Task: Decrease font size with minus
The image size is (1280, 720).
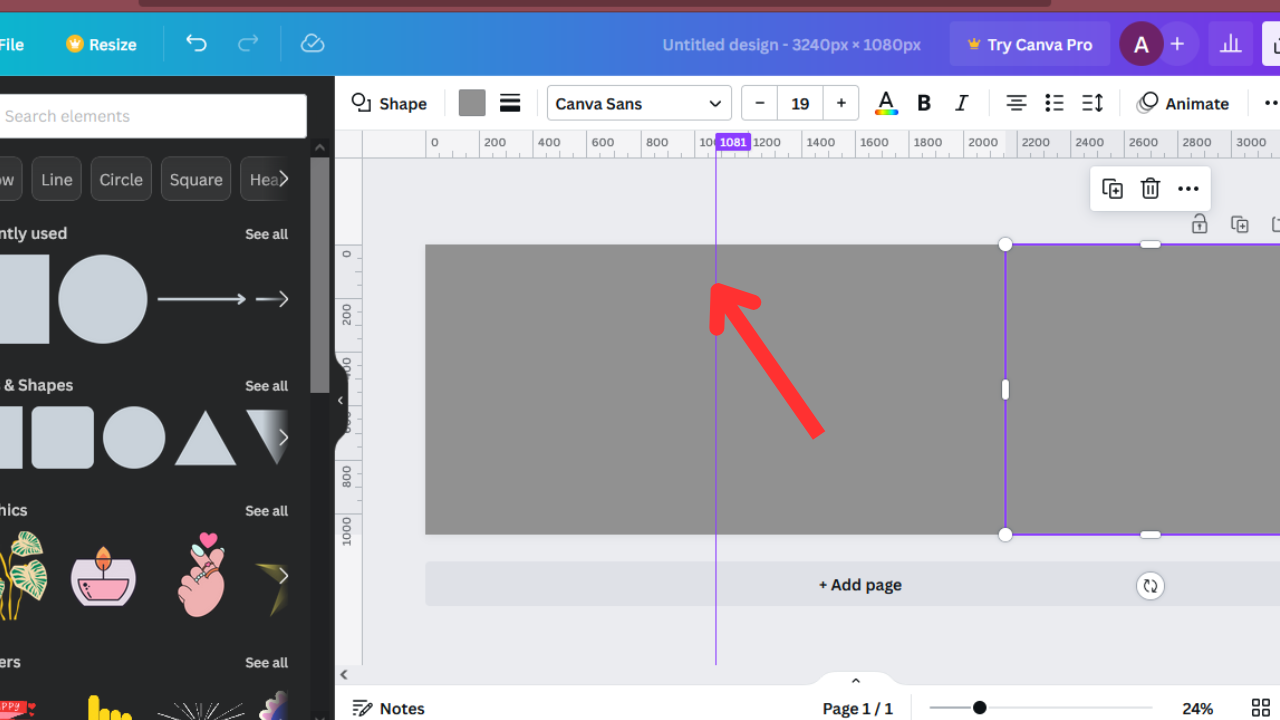Action: pyautogui.click(x=760, y=103)
